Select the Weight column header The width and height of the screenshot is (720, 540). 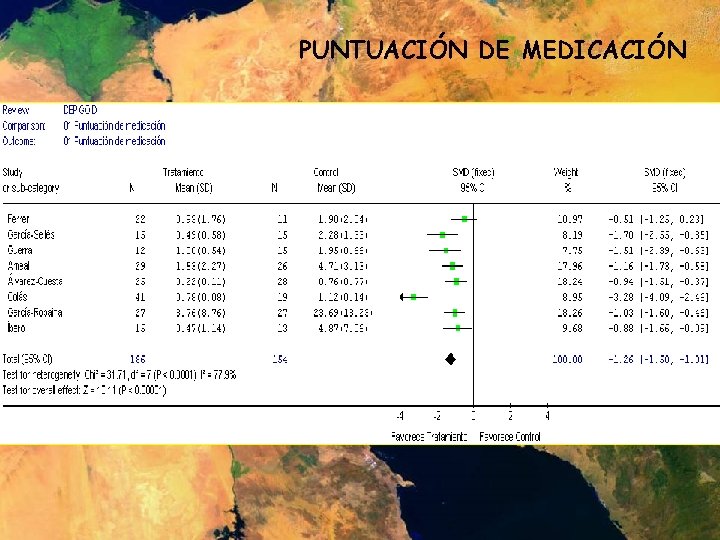click(566, 172)
